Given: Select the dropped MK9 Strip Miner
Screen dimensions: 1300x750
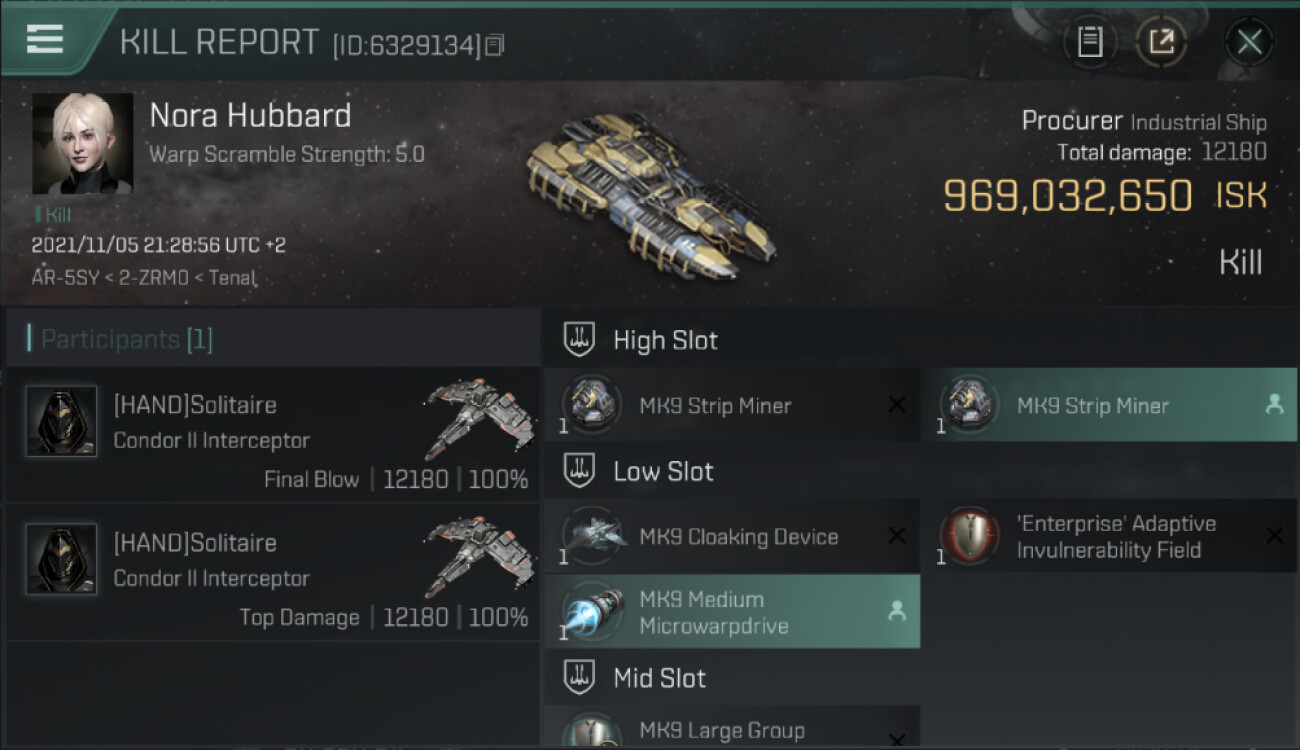Looking at the screenshot, I should [x=1109, y=405].
